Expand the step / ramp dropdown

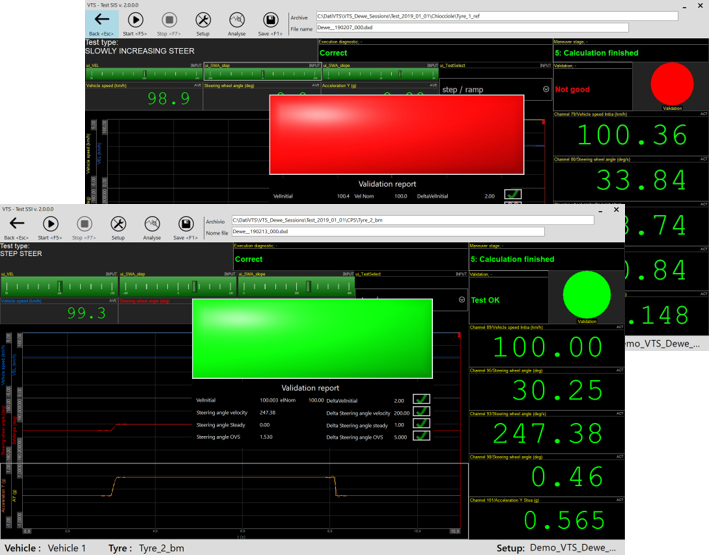pyautogui.click(x=546, y=89)
